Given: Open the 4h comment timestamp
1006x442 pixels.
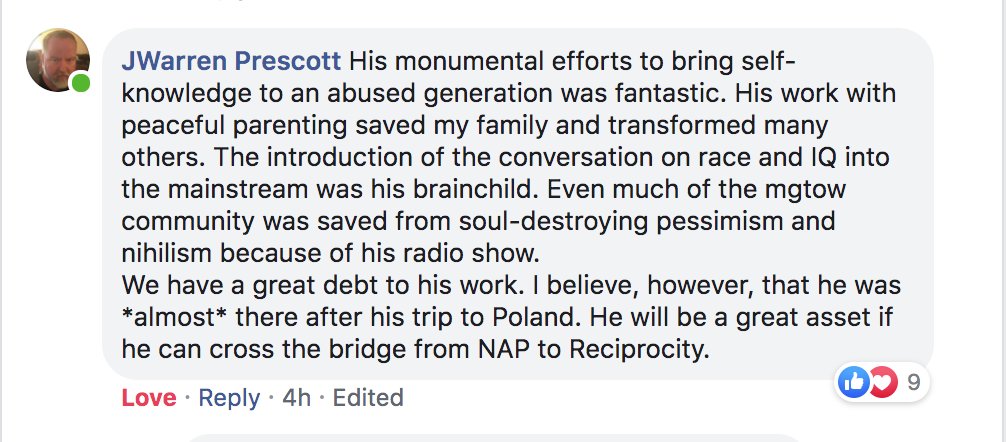Looking at the screenshot, I should coord(297,397).
